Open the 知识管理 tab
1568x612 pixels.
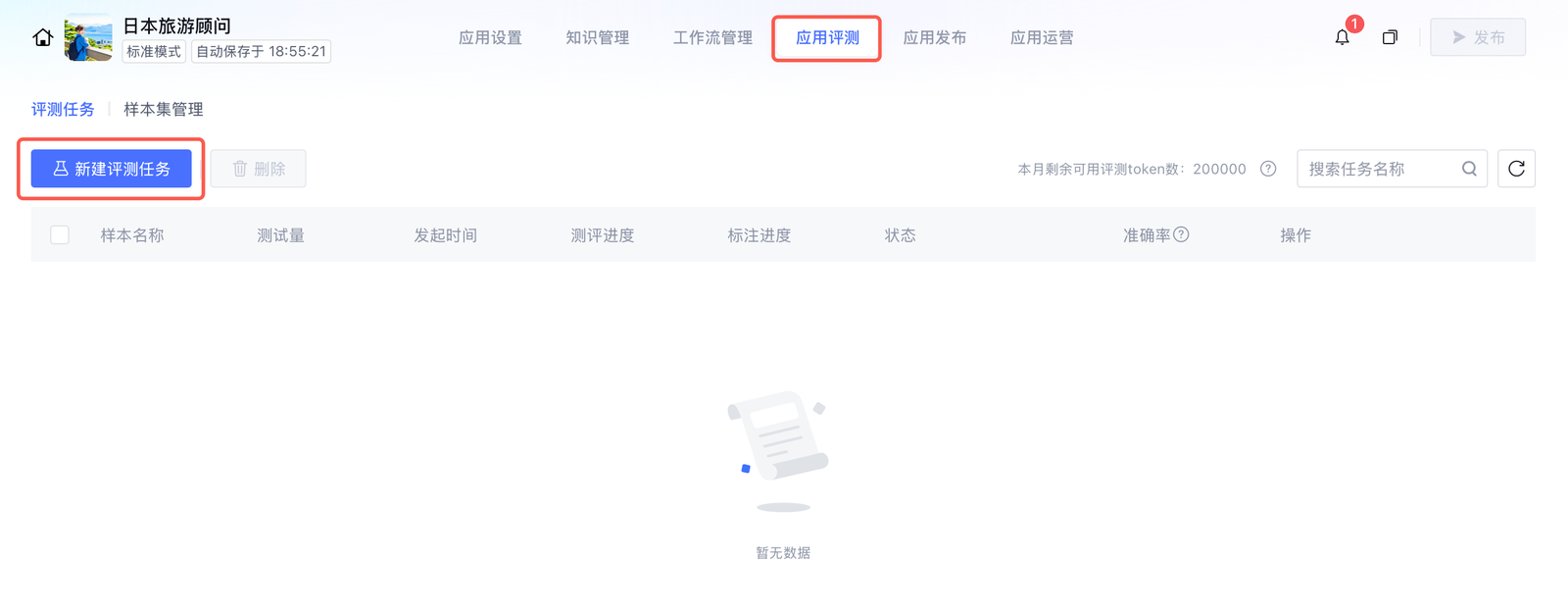tap(597, 37)
